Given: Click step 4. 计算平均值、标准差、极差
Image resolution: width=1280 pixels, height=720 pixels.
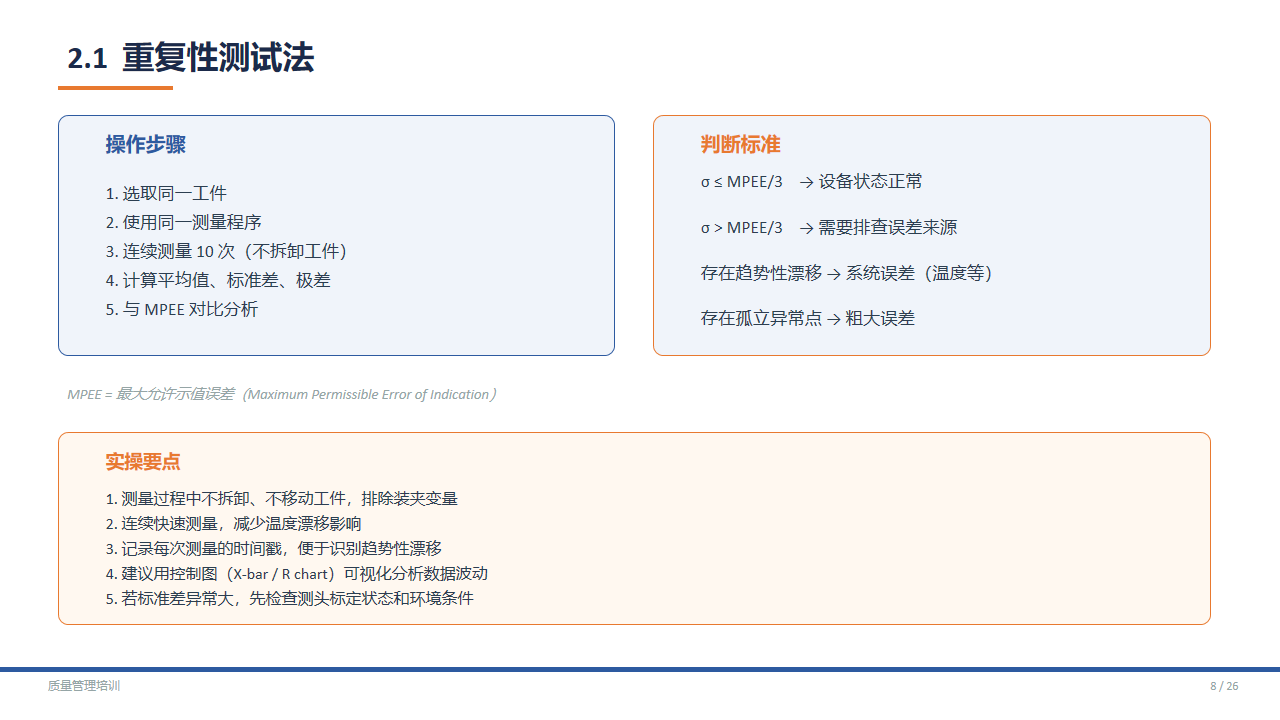Looking at the screenshot, I should 218,281.
